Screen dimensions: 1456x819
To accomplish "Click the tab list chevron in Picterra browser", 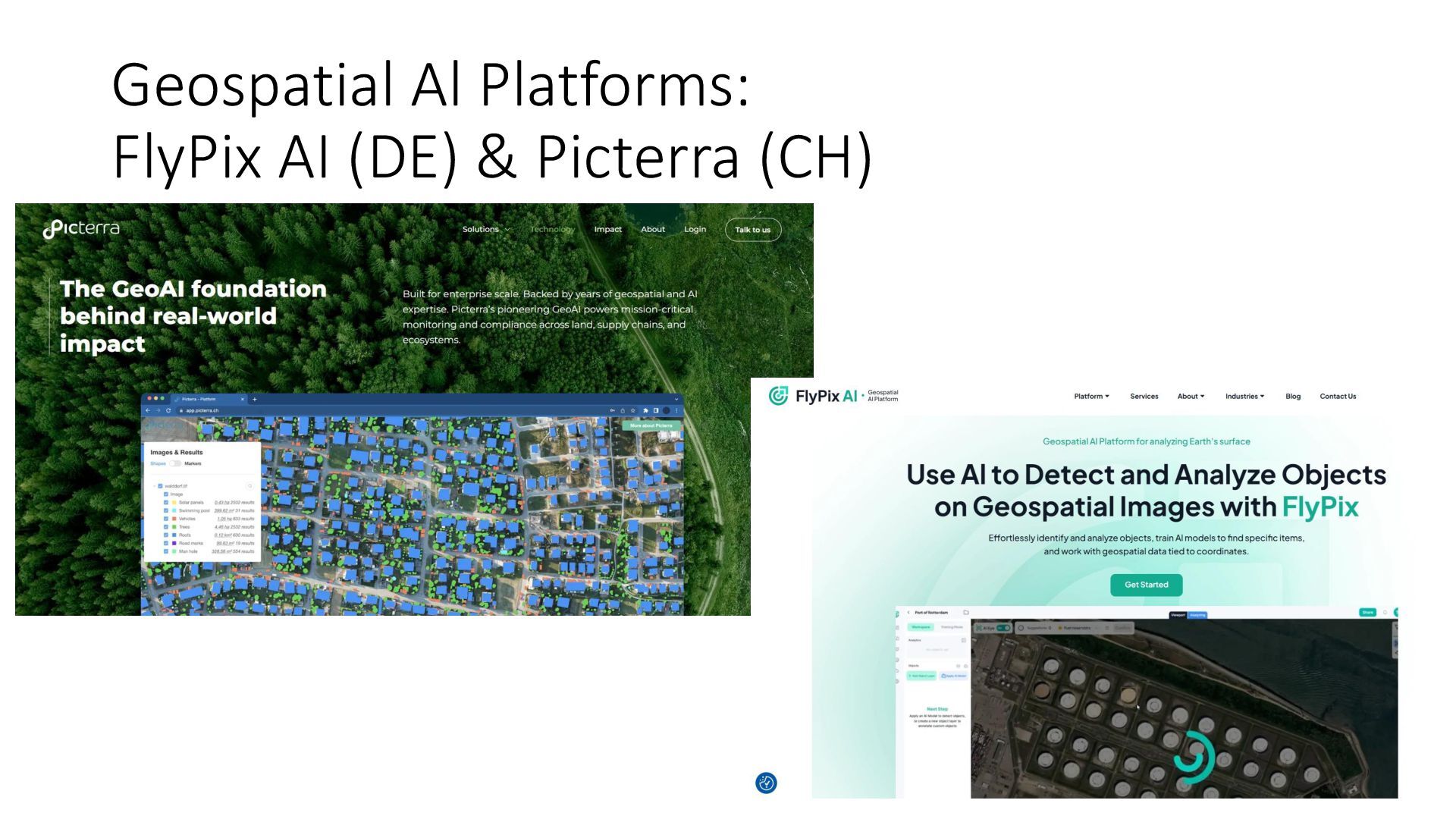I will coord(676,399).
